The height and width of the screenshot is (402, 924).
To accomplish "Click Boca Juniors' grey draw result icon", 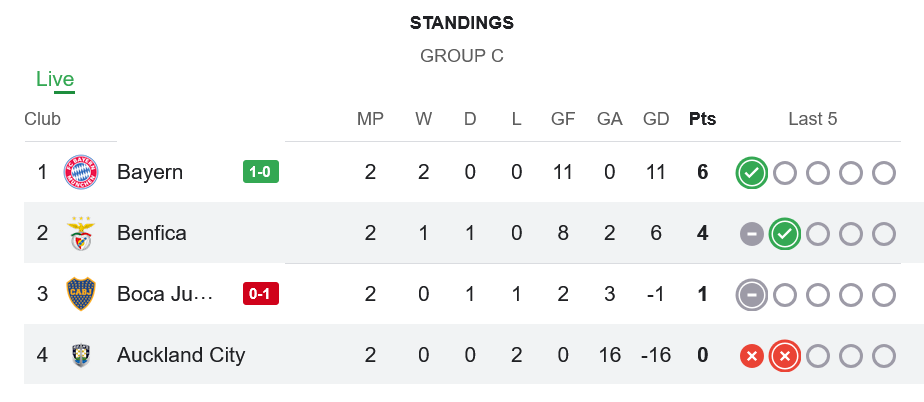I will [752, 295].
